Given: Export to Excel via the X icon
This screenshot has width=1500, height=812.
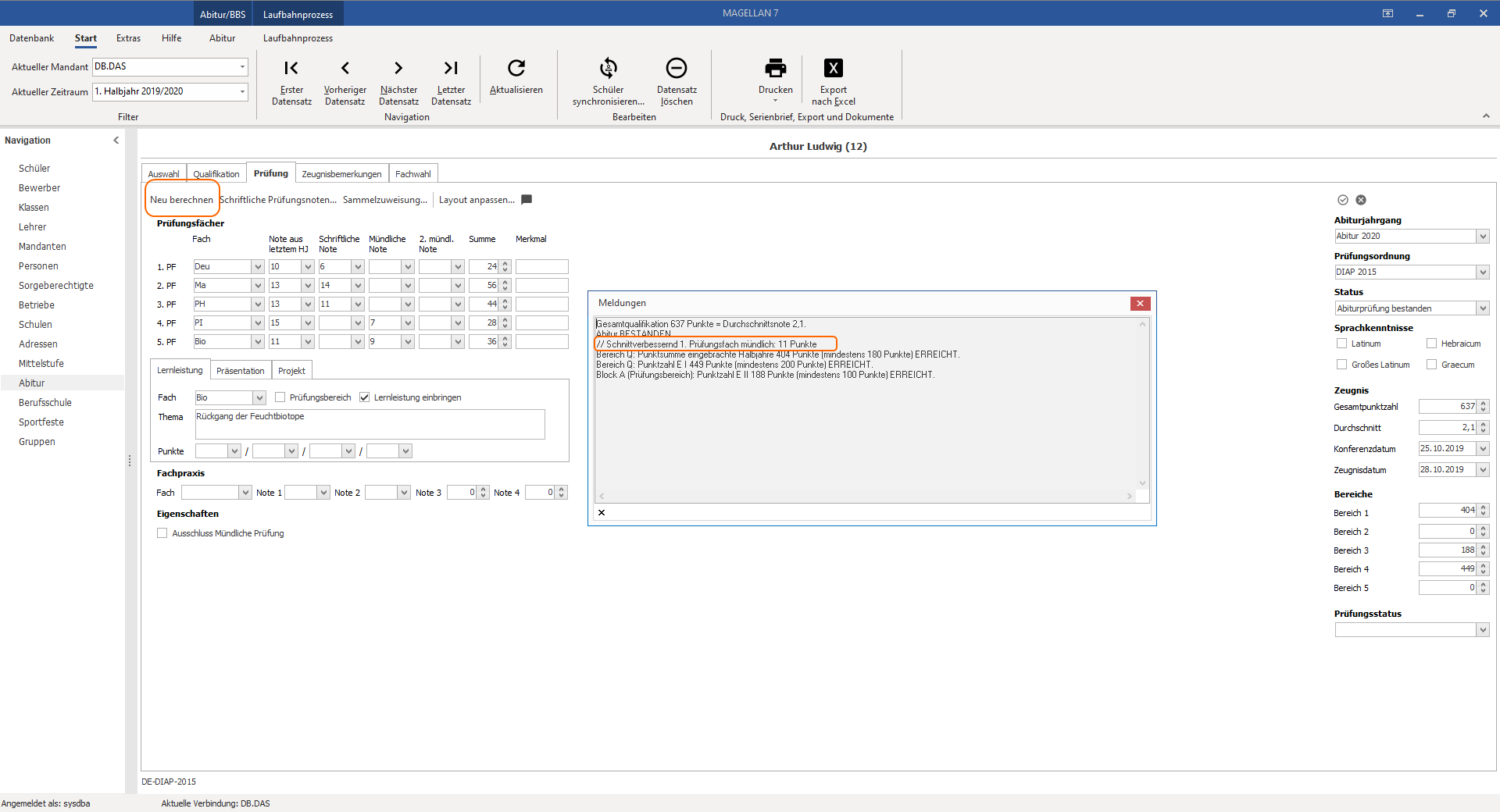Looking at the screenshot, I should (x=834, y=68).
